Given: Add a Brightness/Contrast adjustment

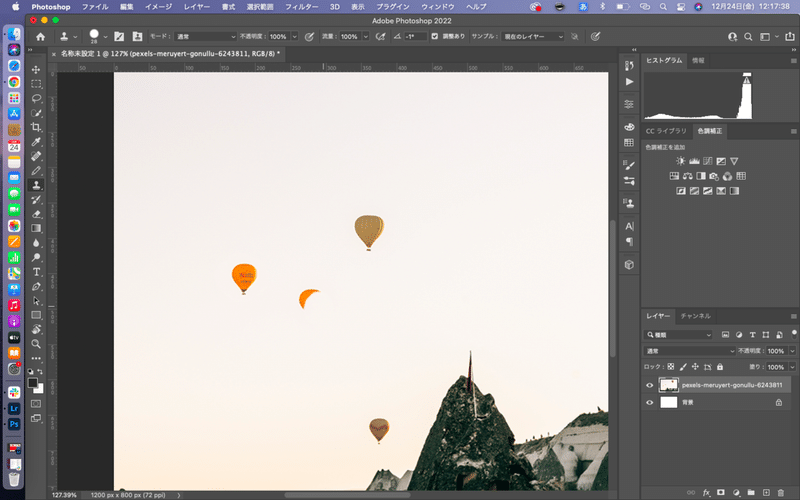Looking at the screenshot, I should pyautogui.click(x=681, y=161).
